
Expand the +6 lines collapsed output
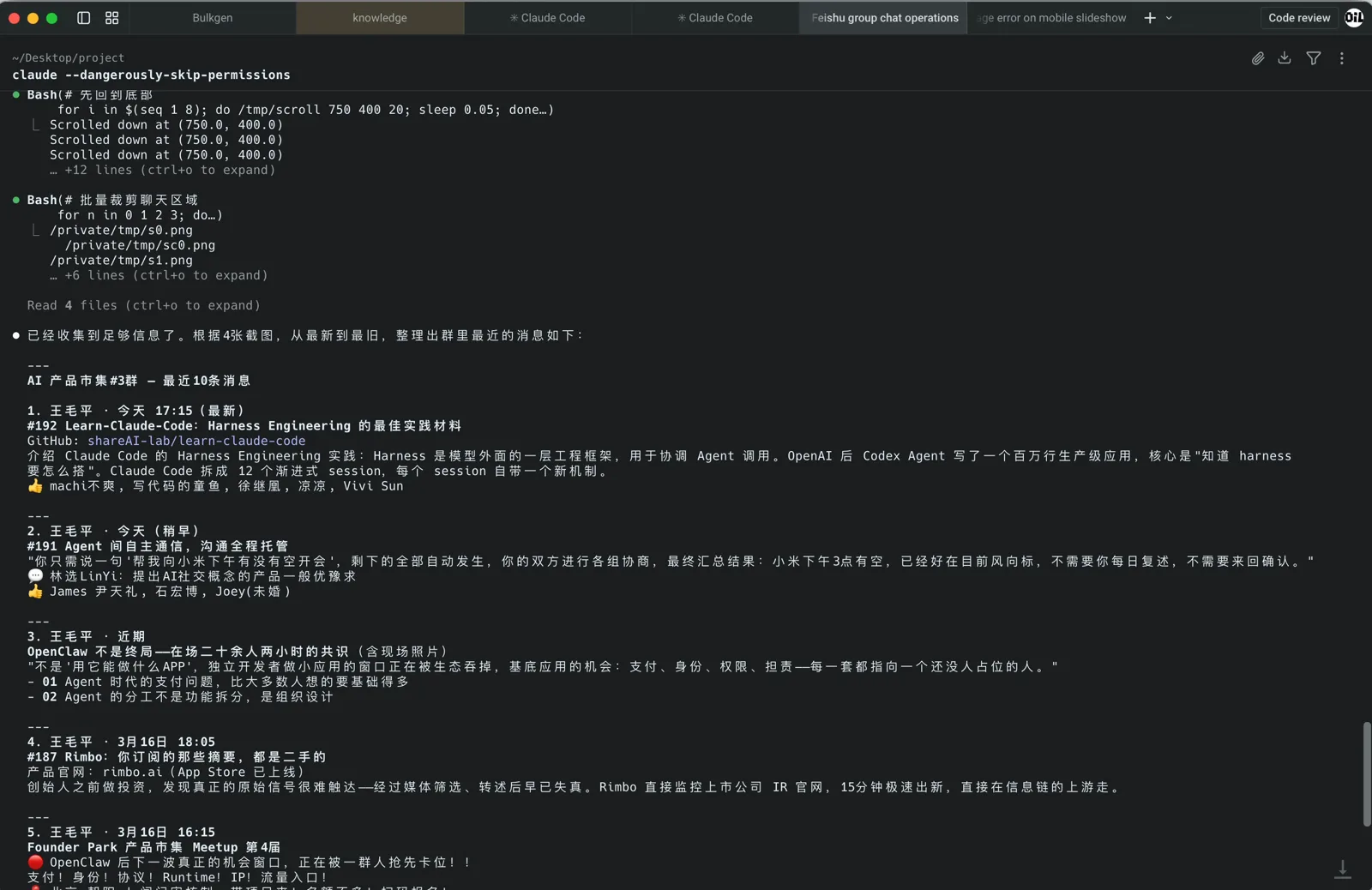click(x=159, y=276)
